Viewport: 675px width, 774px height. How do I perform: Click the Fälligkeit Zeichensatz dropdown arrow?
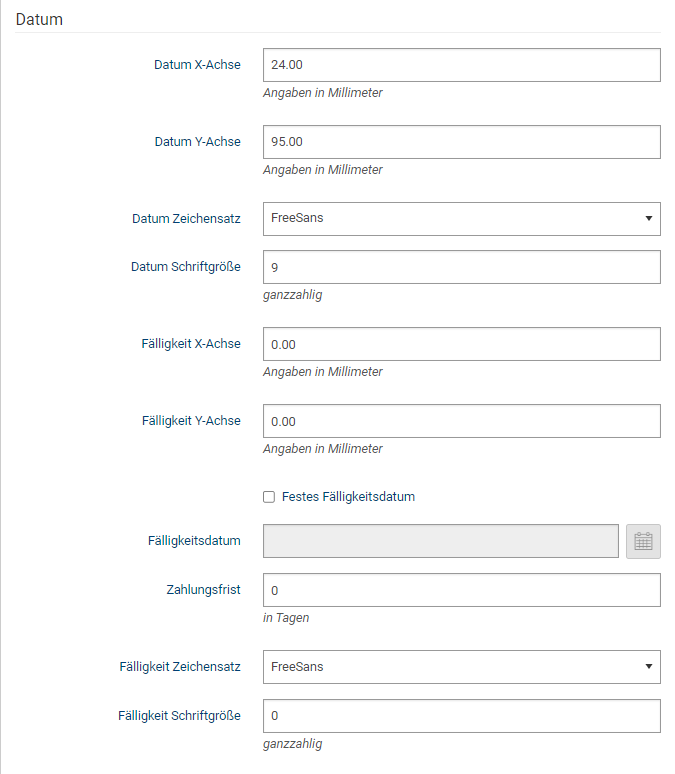pos(649,666)
